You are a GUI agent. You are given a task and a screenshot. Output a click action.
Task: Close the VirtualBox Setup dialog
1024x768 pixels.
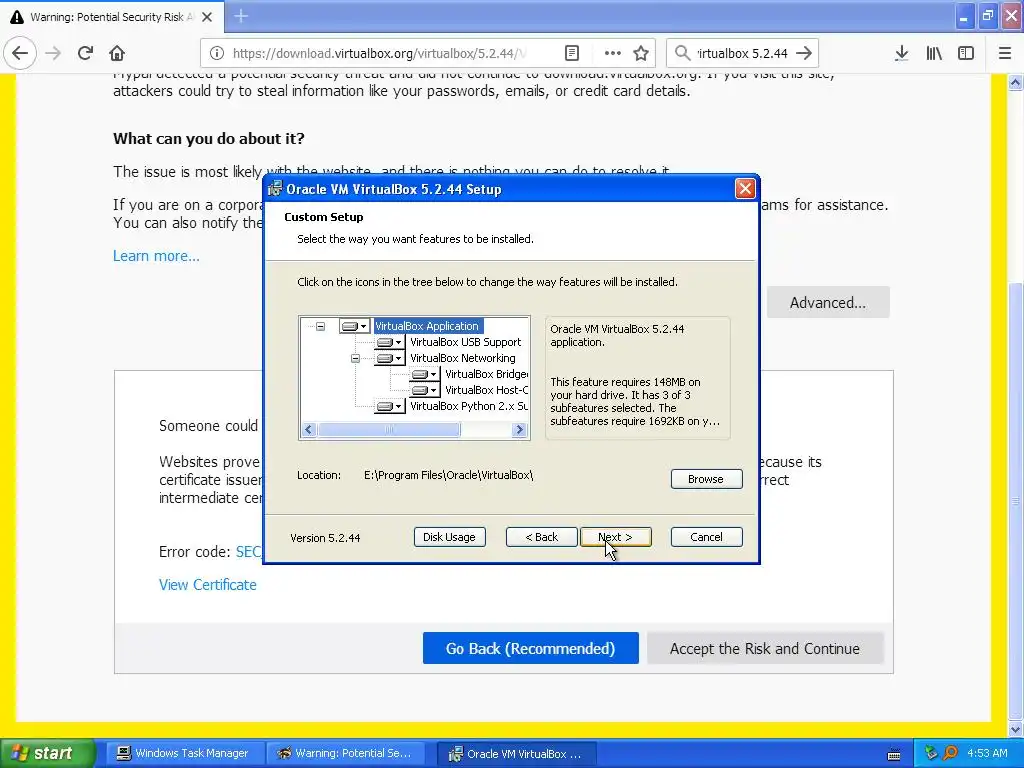coord(744,189)
